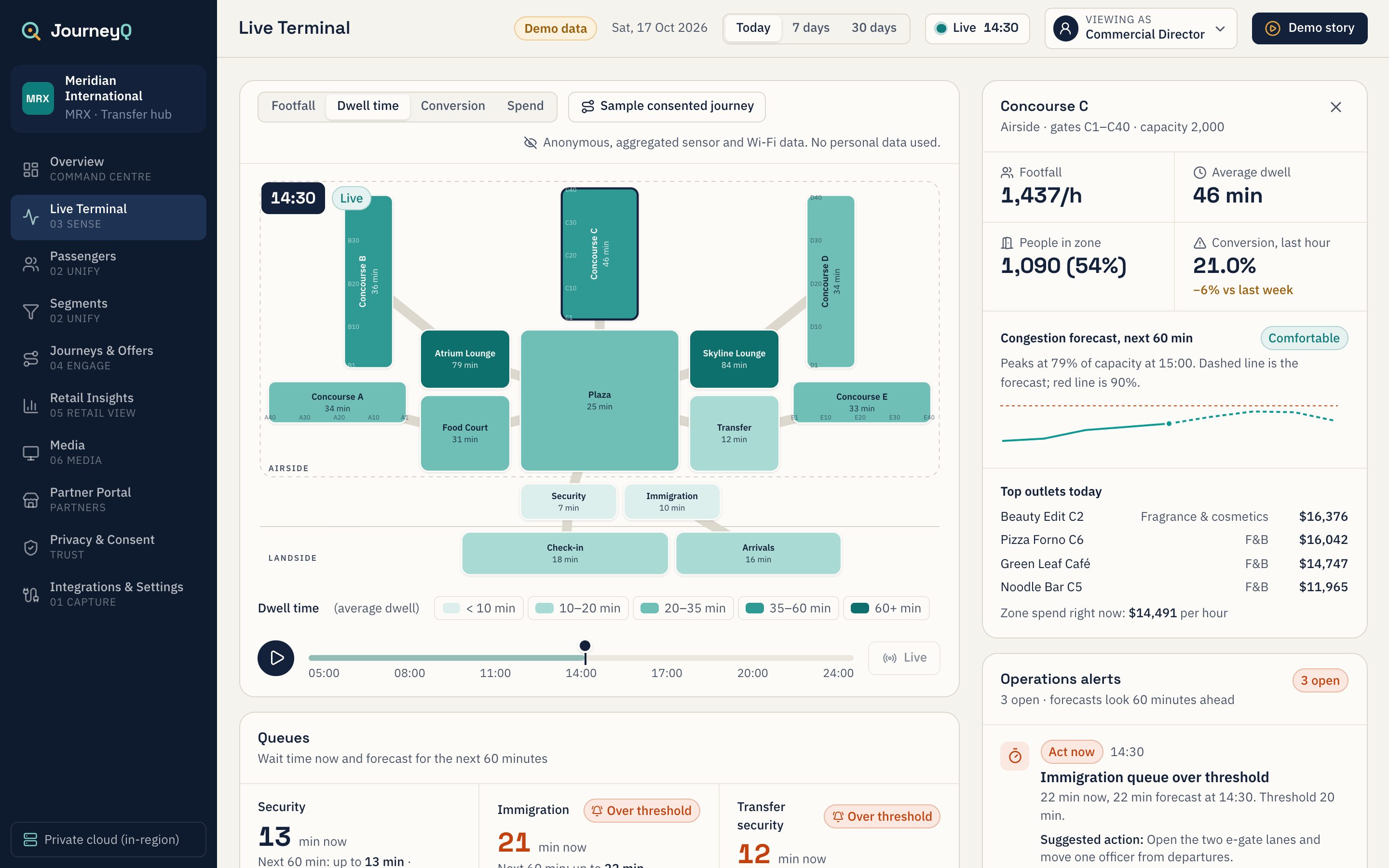
Task: Select the Check-in zone on the map
Action: (x=565, y=553)
